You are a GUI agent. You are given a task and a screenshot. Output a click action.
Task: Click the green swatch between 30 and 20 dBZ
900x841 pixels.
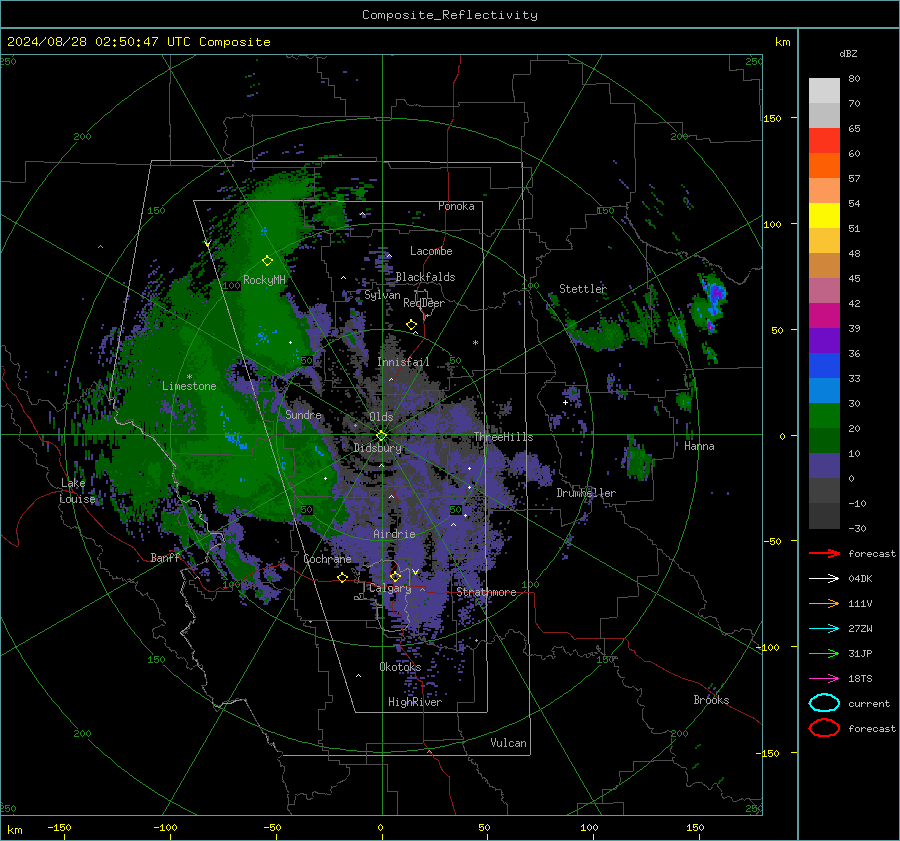click(824, 416)
